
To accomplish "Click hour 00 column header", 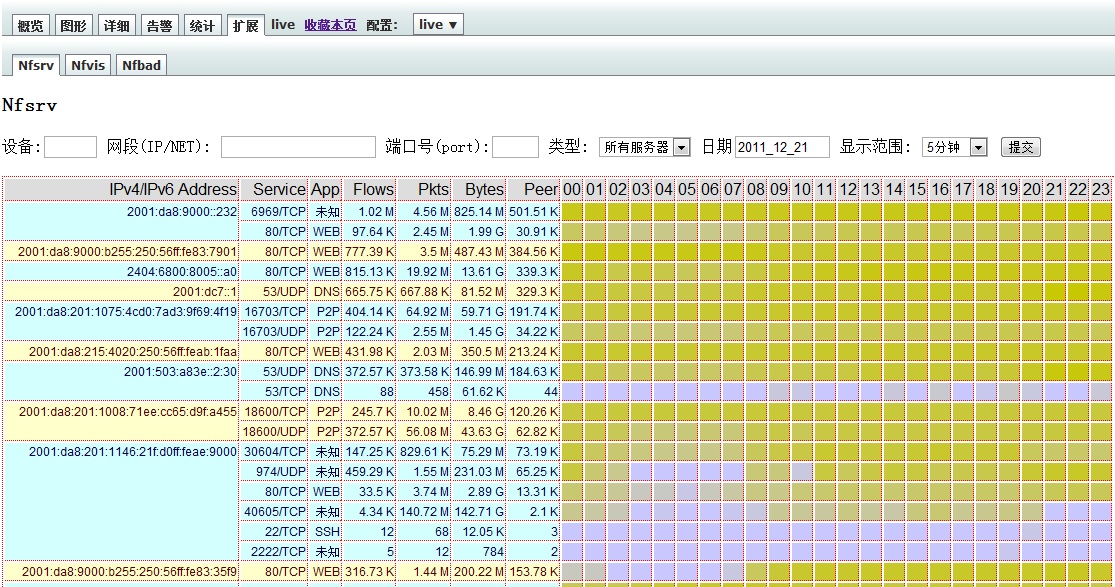I will pyautogui.click(x=572, y=189).
